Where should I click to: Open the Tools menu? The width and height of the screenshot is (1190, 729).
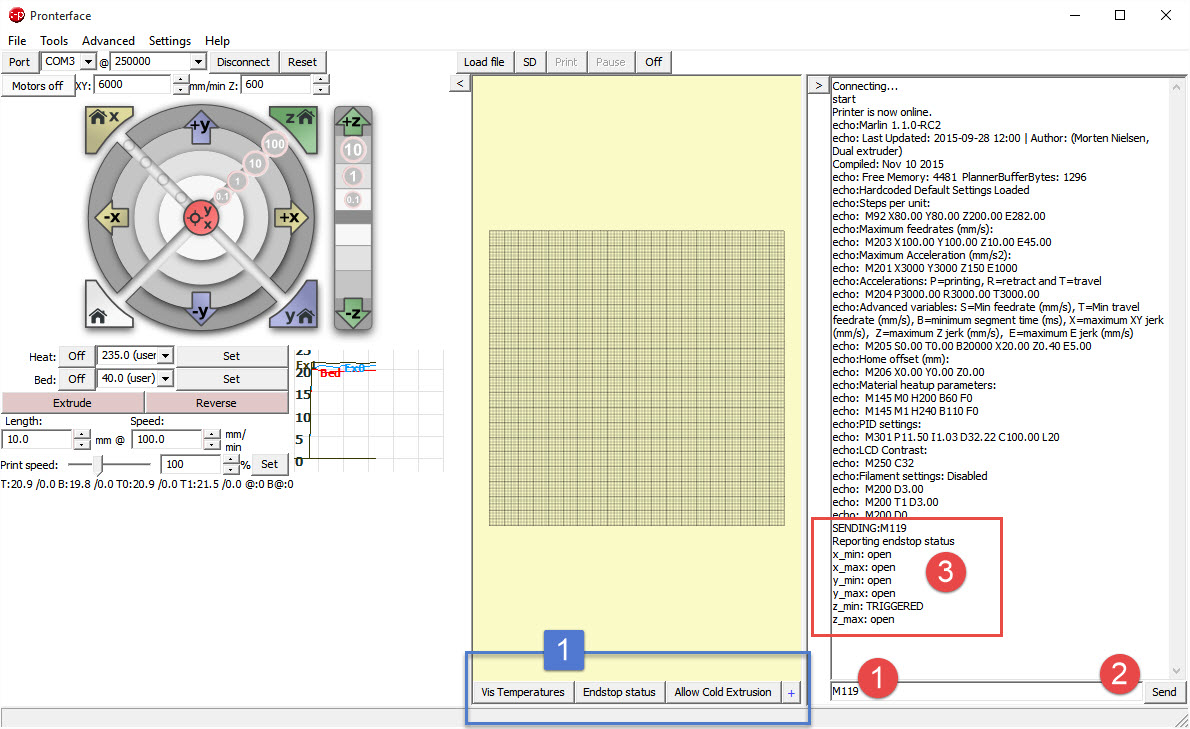click(x=54, y=41)
